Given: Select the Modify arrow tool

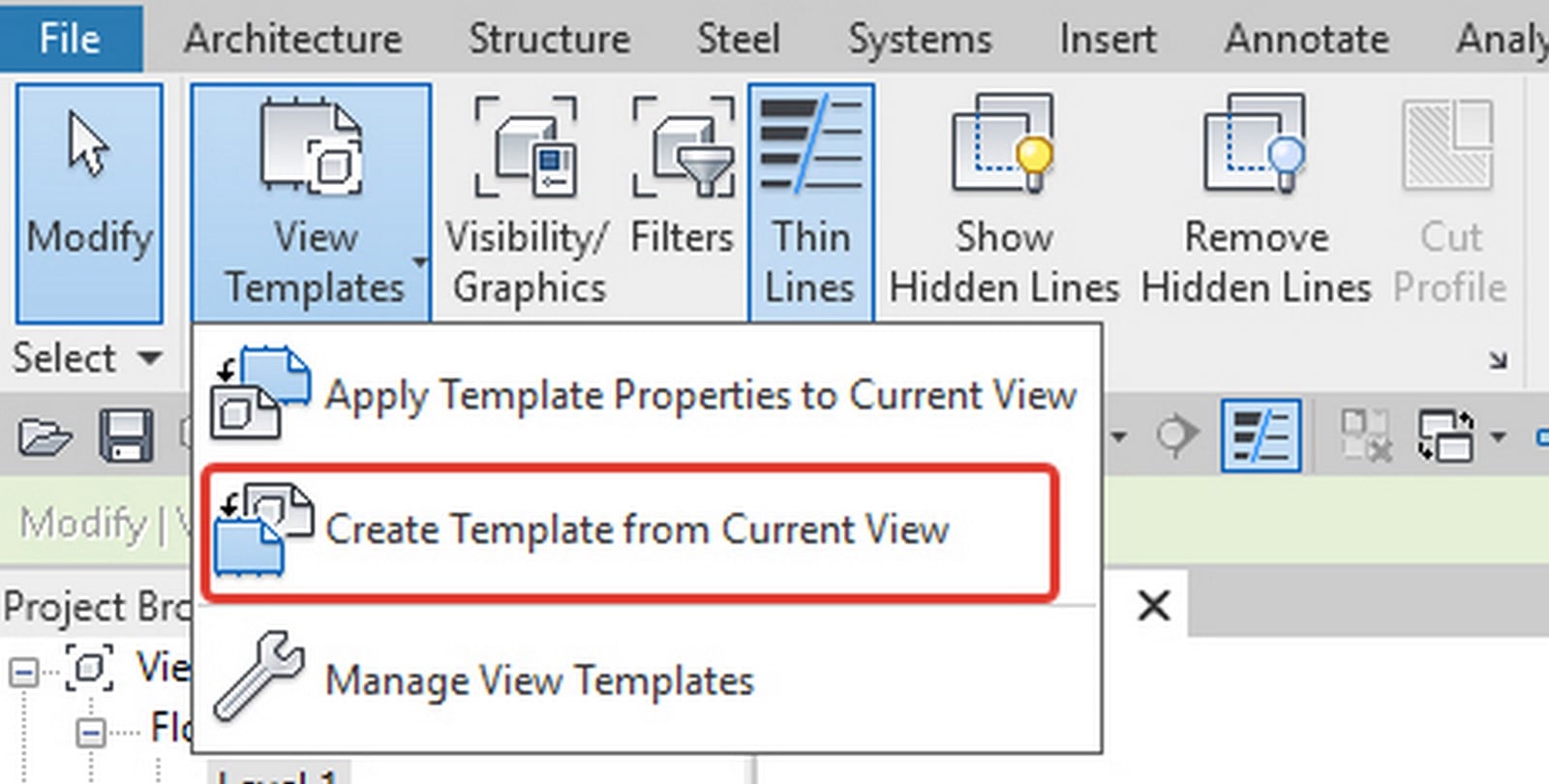Looking at the screenshot, I should 89,203.
